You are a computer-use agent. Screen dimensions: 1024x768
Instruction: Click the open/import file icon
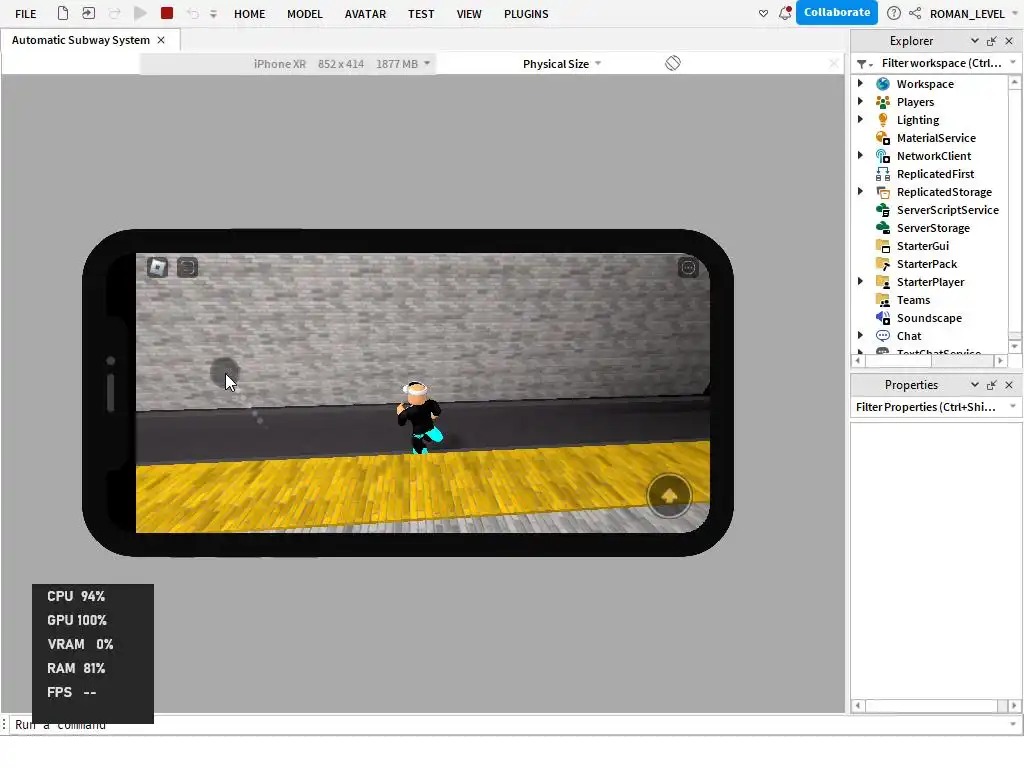click(x=88, y=13)
